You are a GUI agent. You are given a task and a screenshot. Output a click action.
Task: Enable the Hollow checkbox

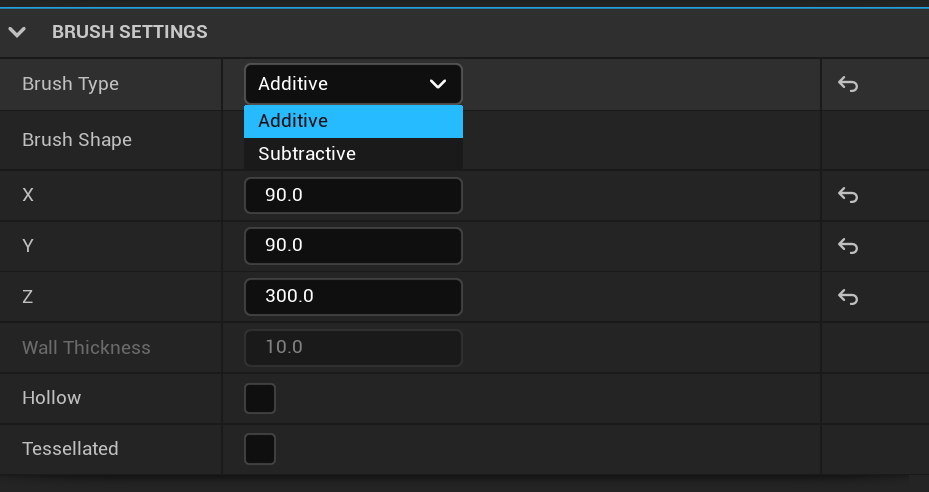[x=260, y=398]
